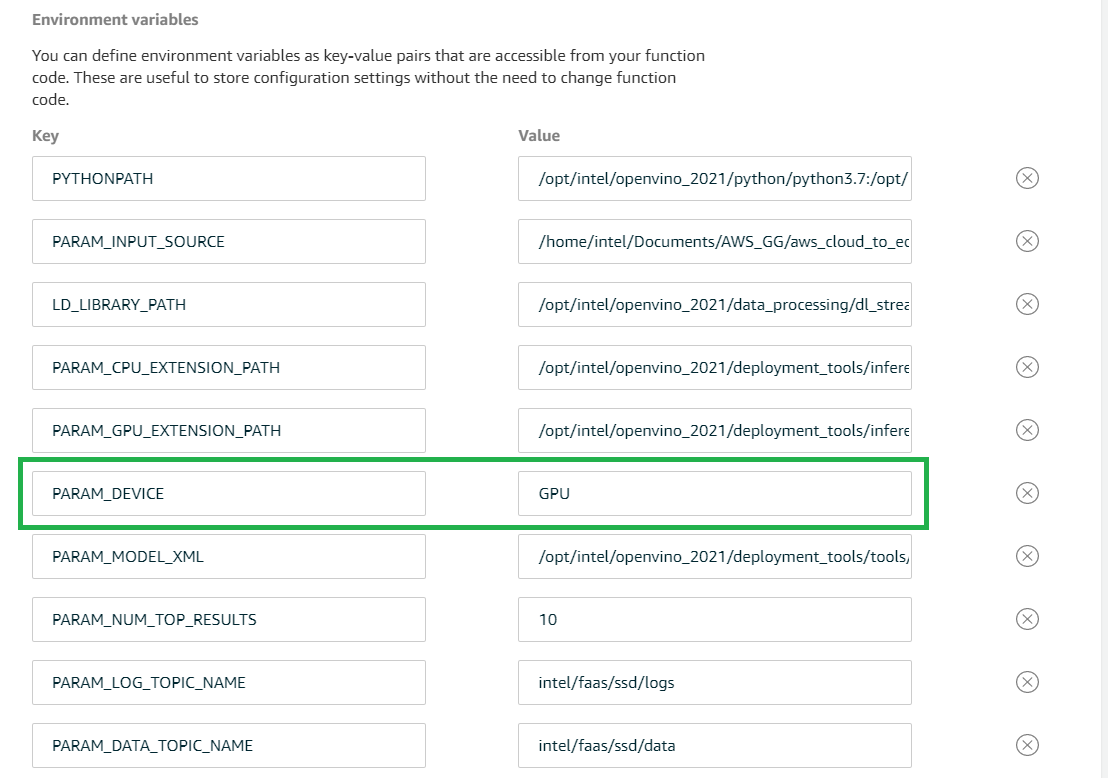Remove the LD_LIBRARY_PATH variable
The height and width of the screenshot is (778, 1108).
coord(1027,304)
